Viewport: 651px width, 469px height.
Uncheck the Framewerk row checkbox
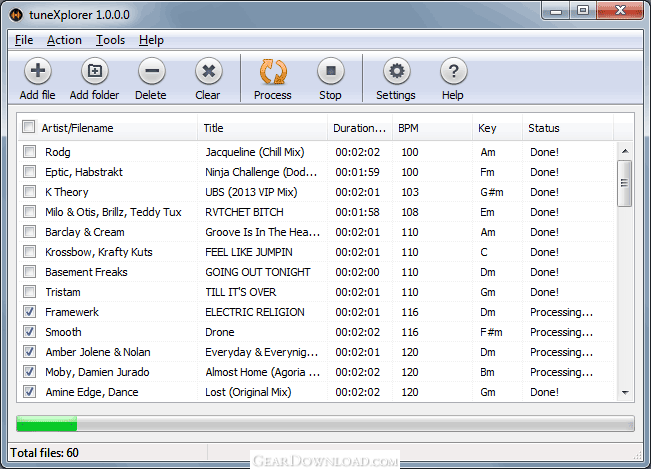[29, 312]
